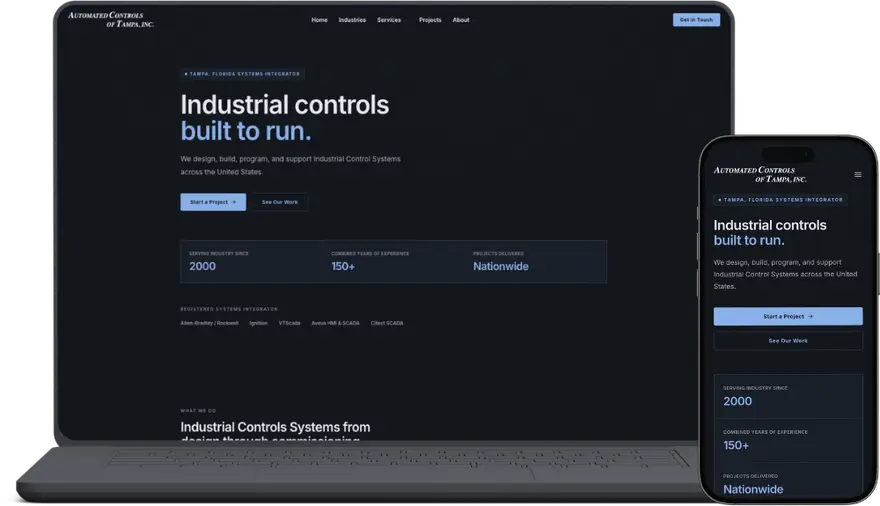The width and height of the screenshot is (880, 506).
Task: Click the Nationwide stat on the laptop
Action: coord(501,266)
